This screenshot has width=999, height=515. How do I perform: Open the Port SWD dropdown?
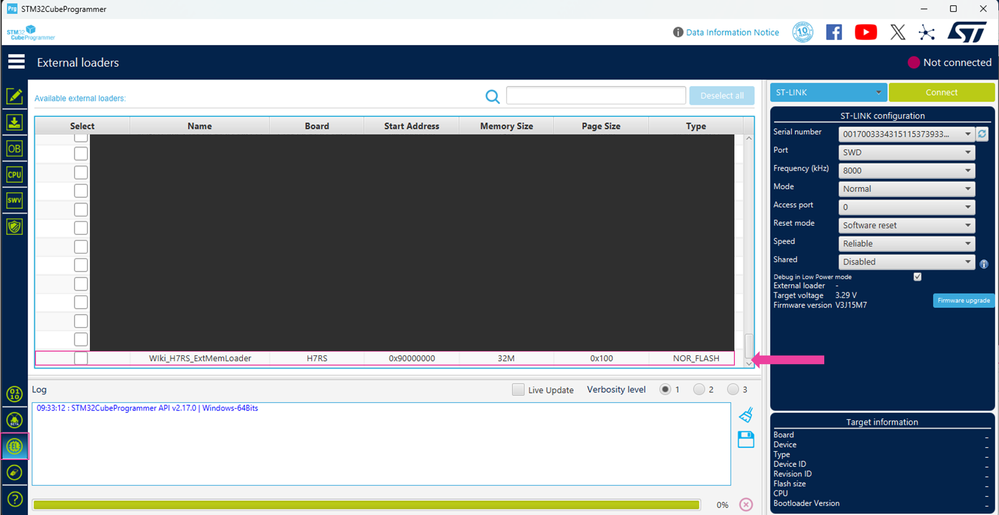tap(907, 152)
